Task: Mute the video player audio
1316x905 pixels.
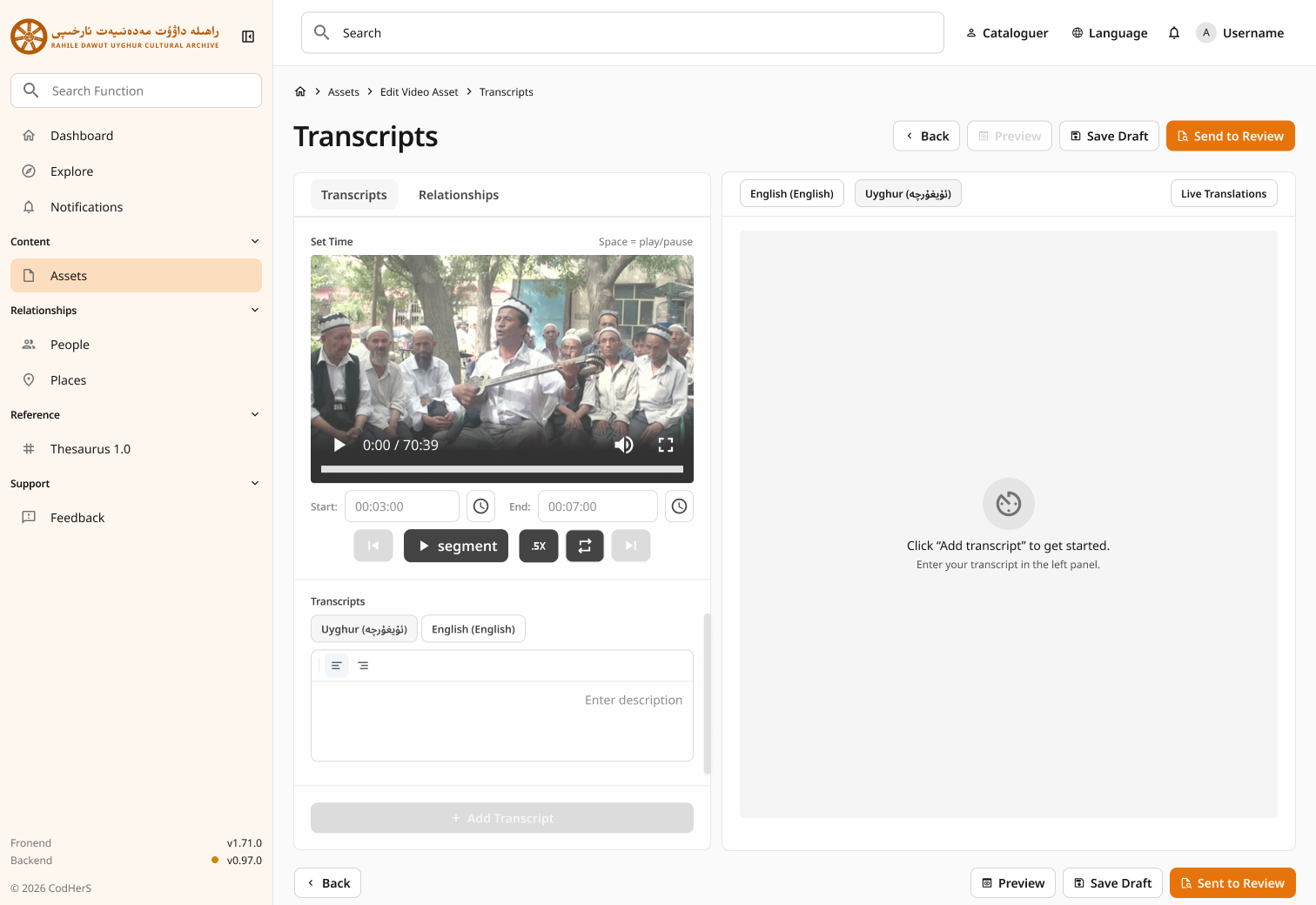Action: (623, 445)
